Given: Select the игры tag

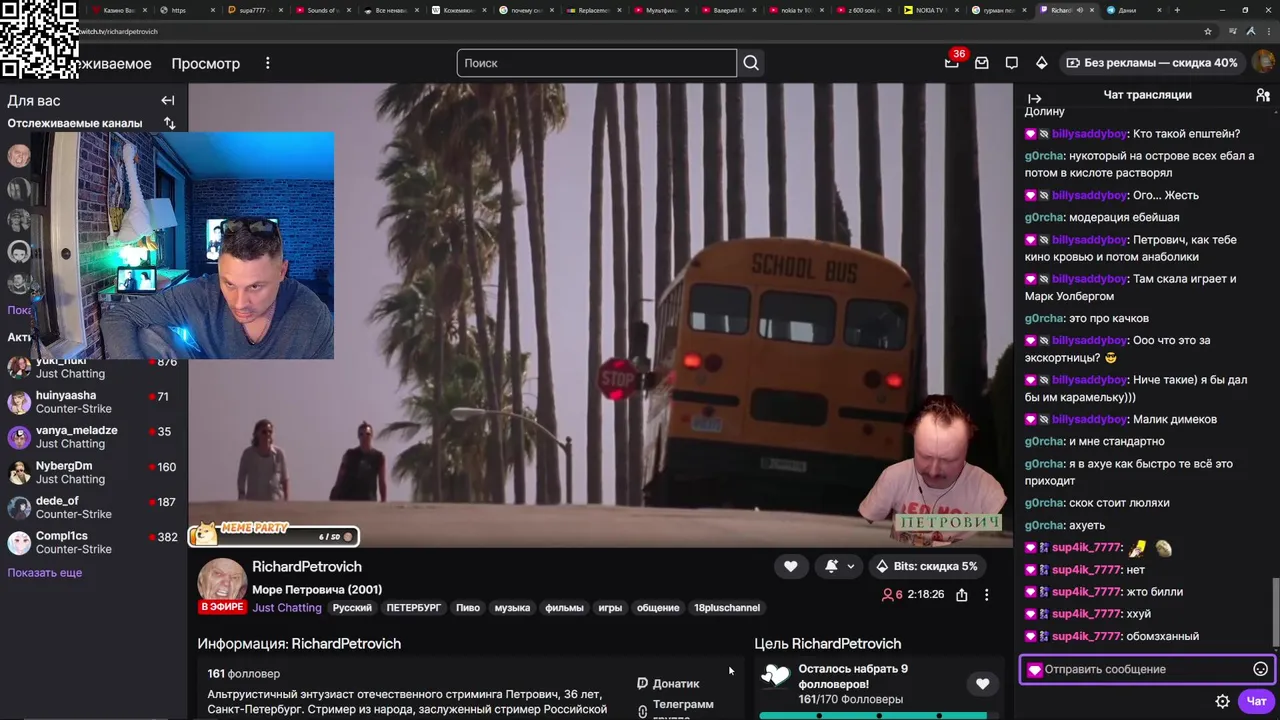Looking at the screenshot, I should (x=610, y=608).
